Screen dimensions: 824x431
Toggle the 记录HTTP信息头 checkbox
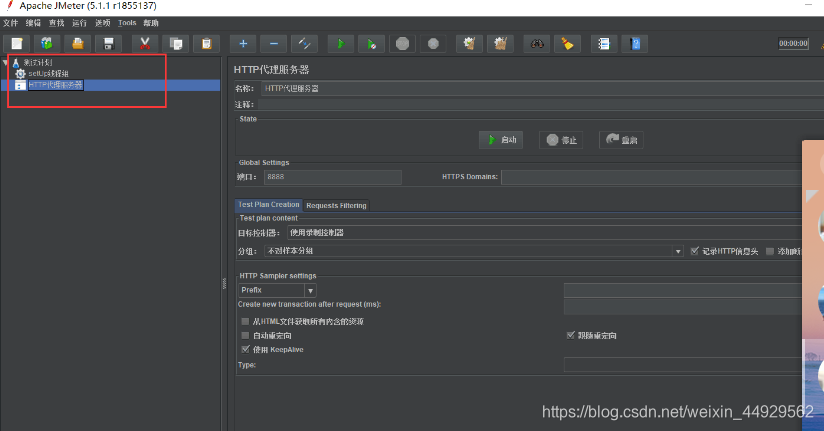pos(694,251)
